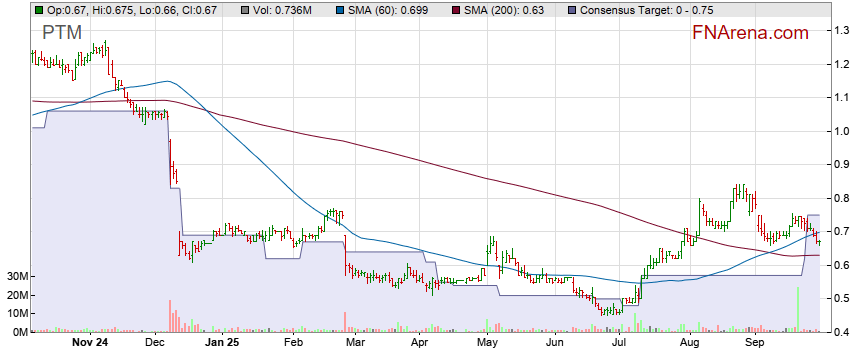Viewport: 859px width, 363px height.
Task: Click the 1.3 price axis label
Action: (x=842, y=30)
